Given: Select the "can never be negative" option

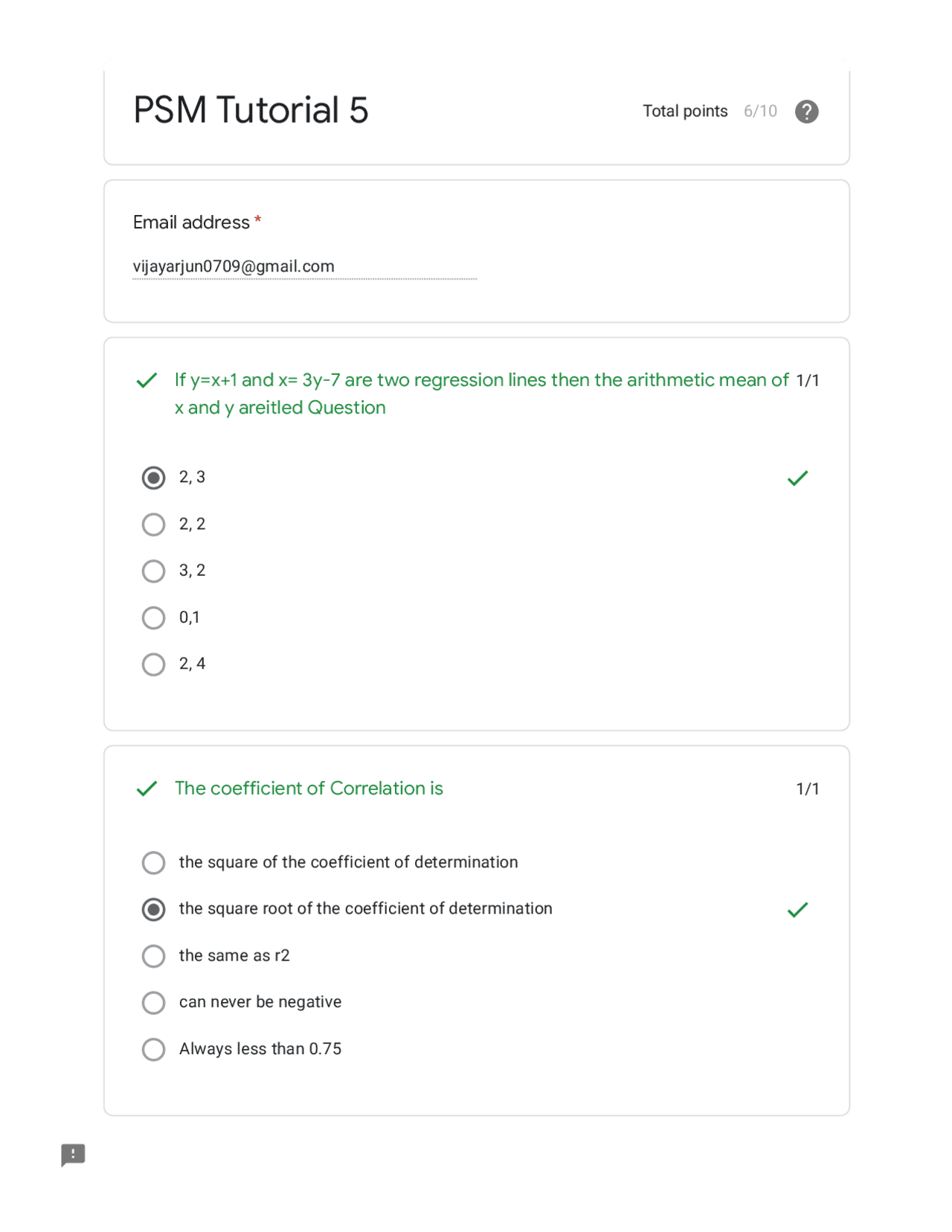Looking at the screenshot, I should click(x=153, y=1002).
